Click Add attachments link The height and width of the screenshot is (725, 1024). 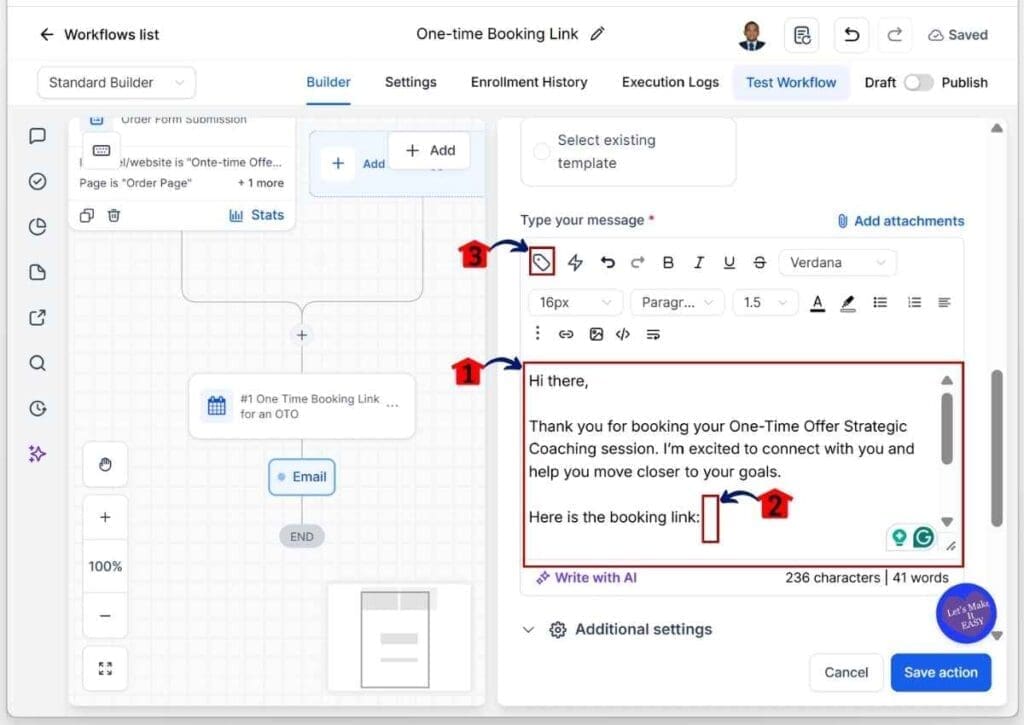pos(901,221)
